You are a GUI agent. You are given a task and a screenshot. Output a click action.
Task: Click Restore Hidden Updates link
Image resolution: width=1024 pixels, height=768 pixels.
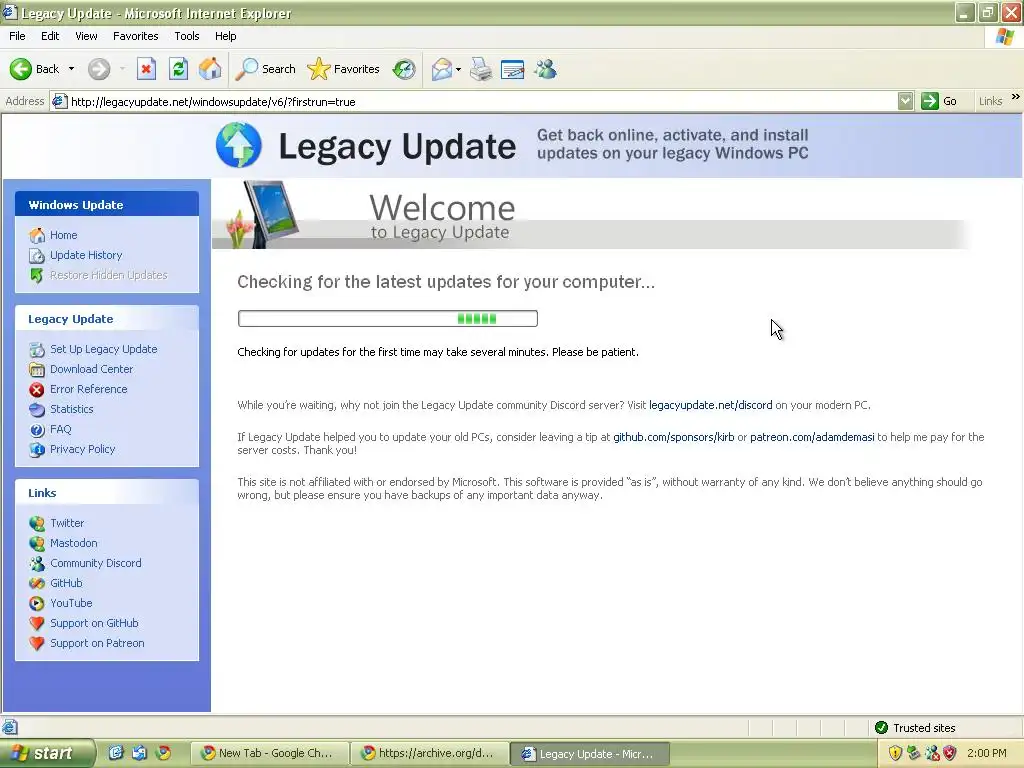point(108,275)
